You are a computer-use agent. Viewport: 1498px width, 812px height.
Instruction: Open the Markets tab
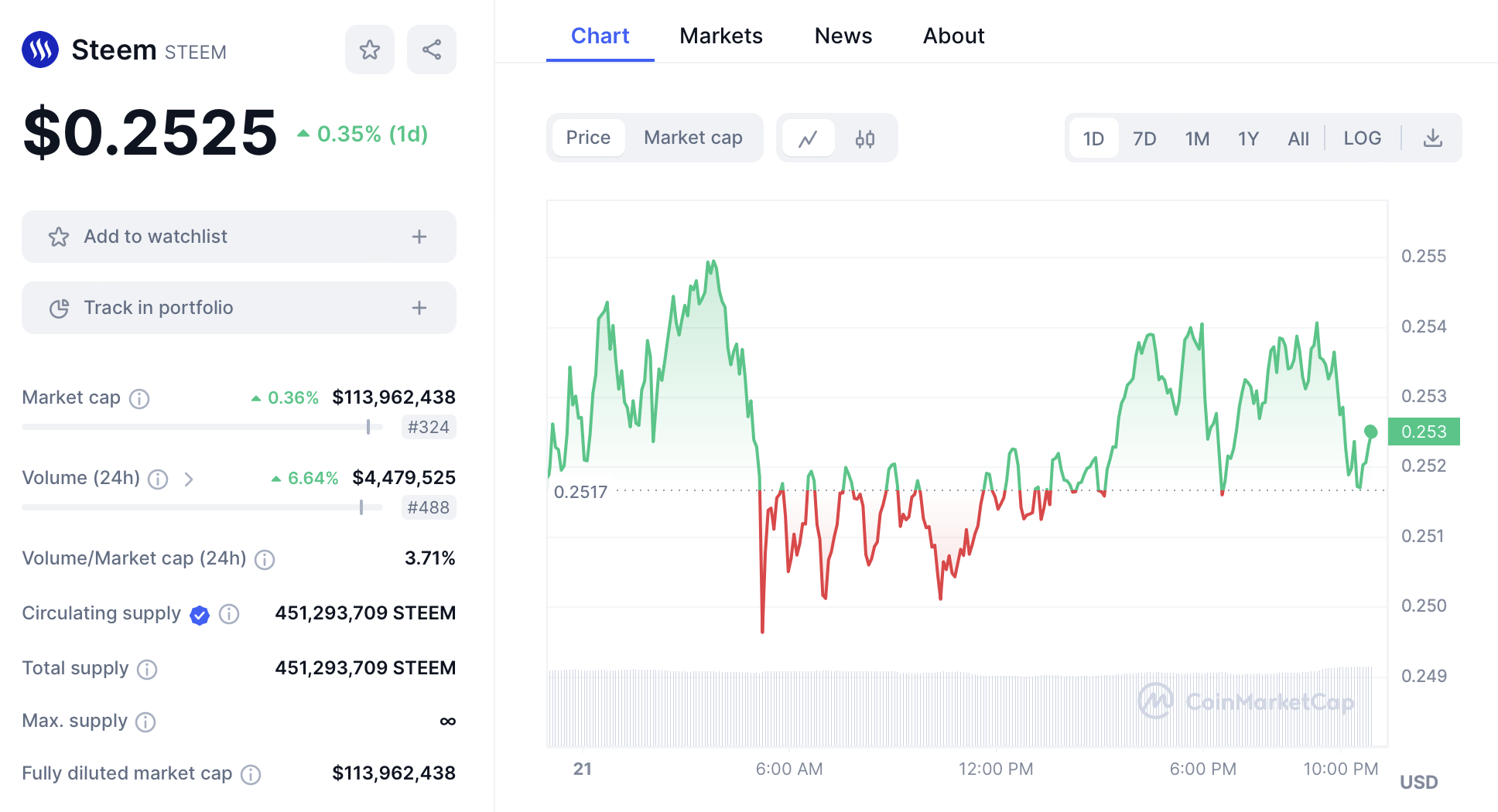[x=720, y=36]
